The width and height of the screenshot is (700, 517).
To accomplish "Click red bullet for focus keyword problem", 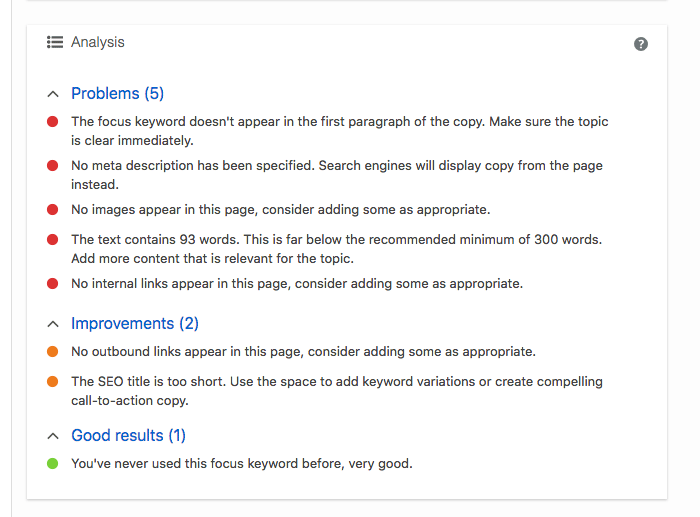I will (x=53, y=122).
